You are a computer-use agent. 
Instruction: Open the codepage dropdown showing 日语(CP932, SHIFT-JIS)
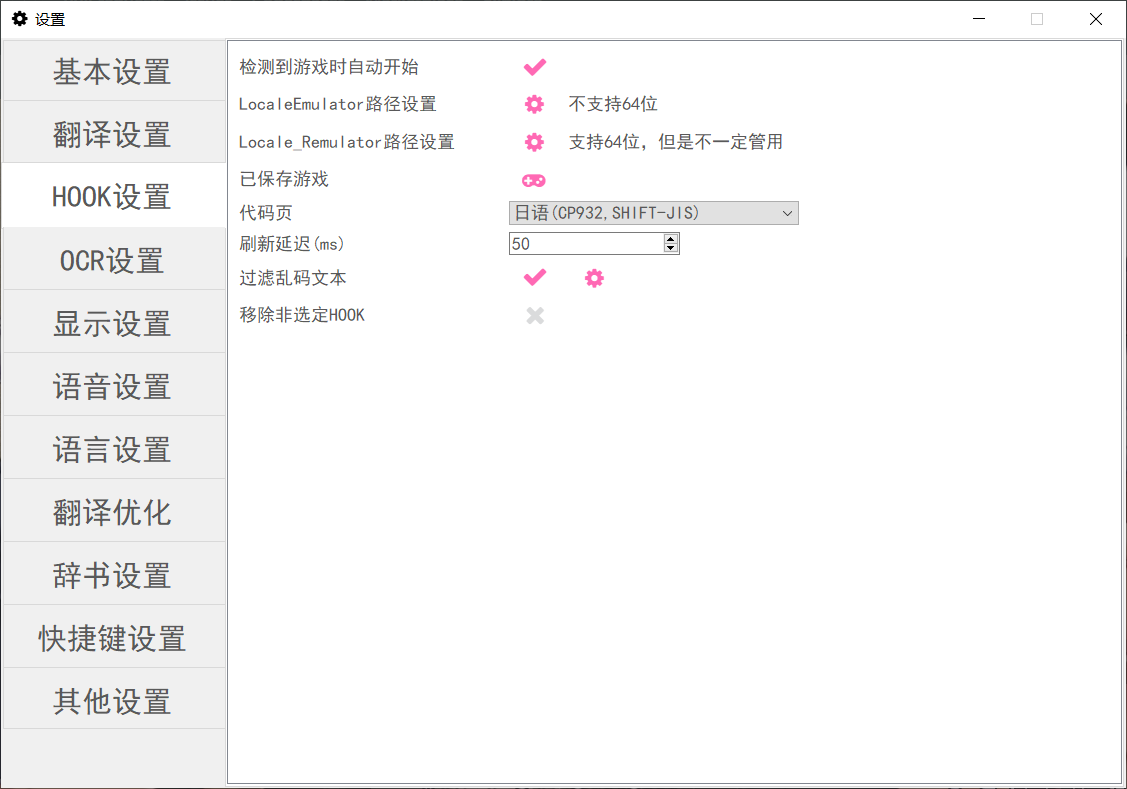(x=653, y=212)
